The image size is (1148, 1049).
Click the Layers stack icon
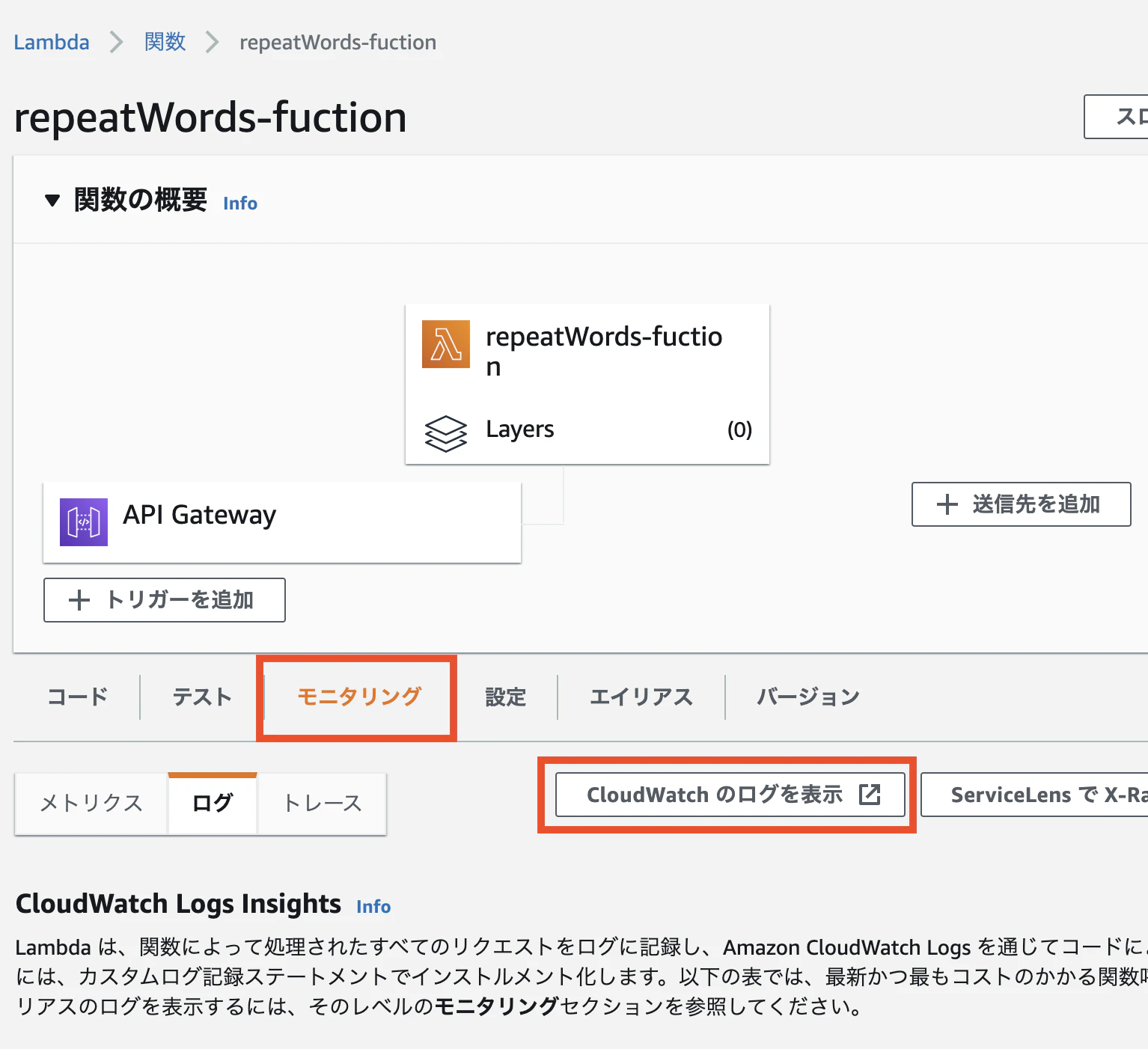446,434
